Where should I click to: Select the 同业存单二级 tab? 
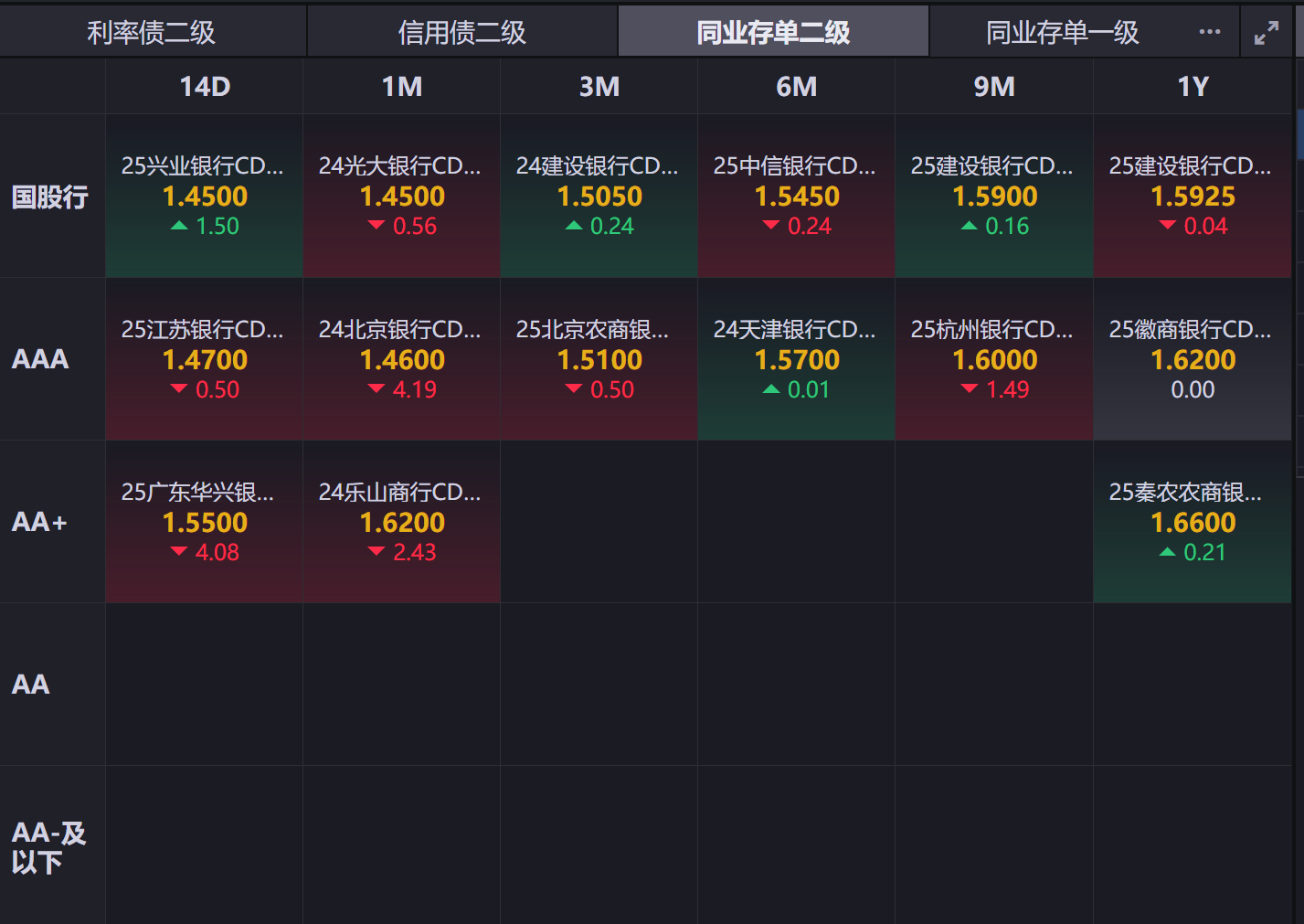[x=773, y=33]
